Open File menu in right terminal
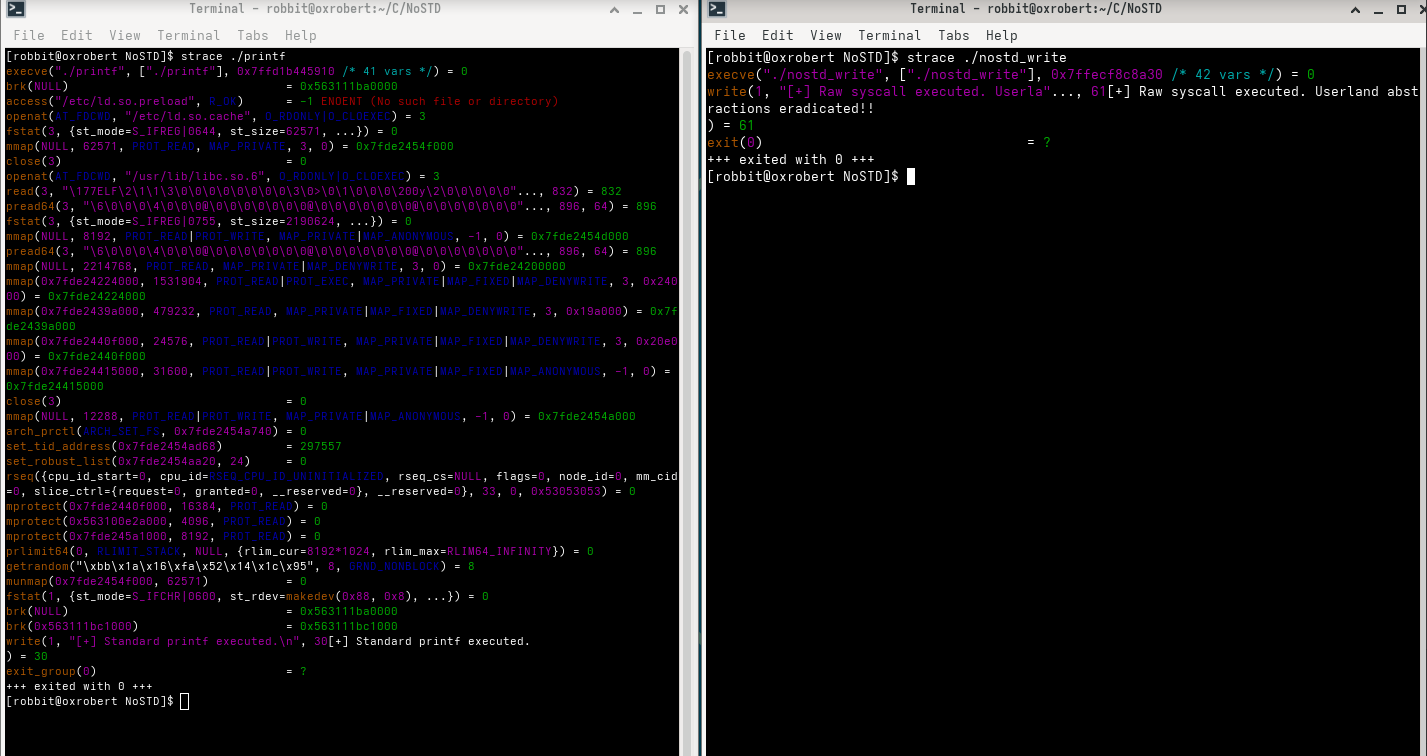The height and width of the screenshot is (756, 1427). 730,35
